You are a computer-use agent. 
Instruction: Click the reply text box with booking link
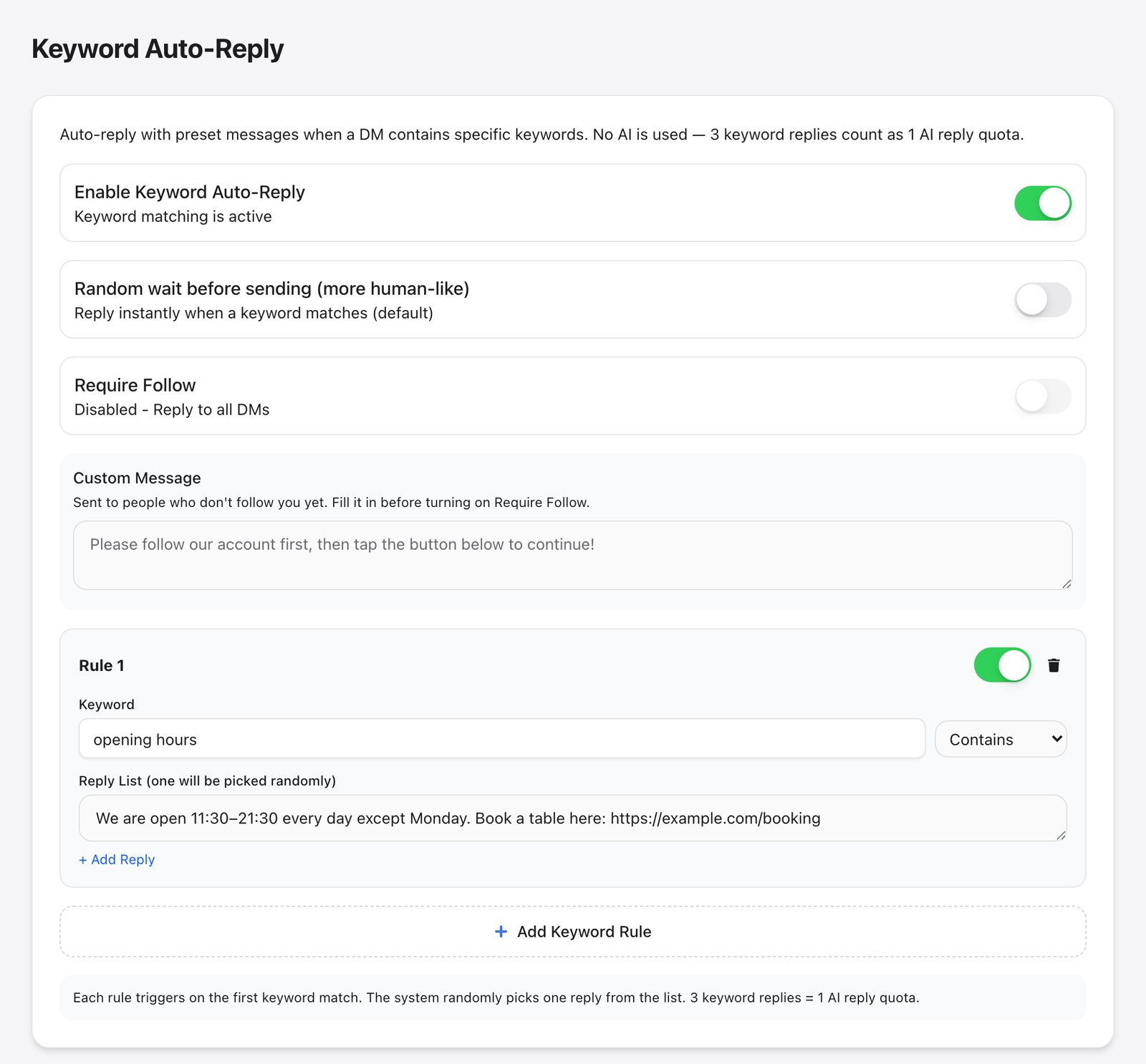point(573,818)
